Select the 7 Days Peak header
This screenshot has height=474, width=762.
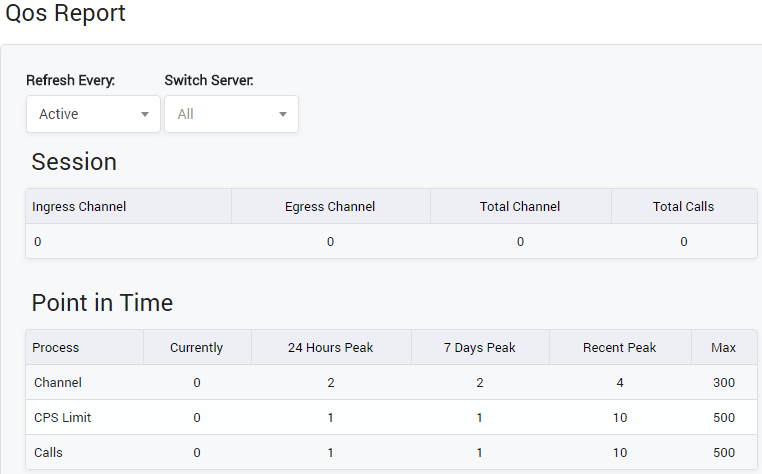(x=480, y=348)
